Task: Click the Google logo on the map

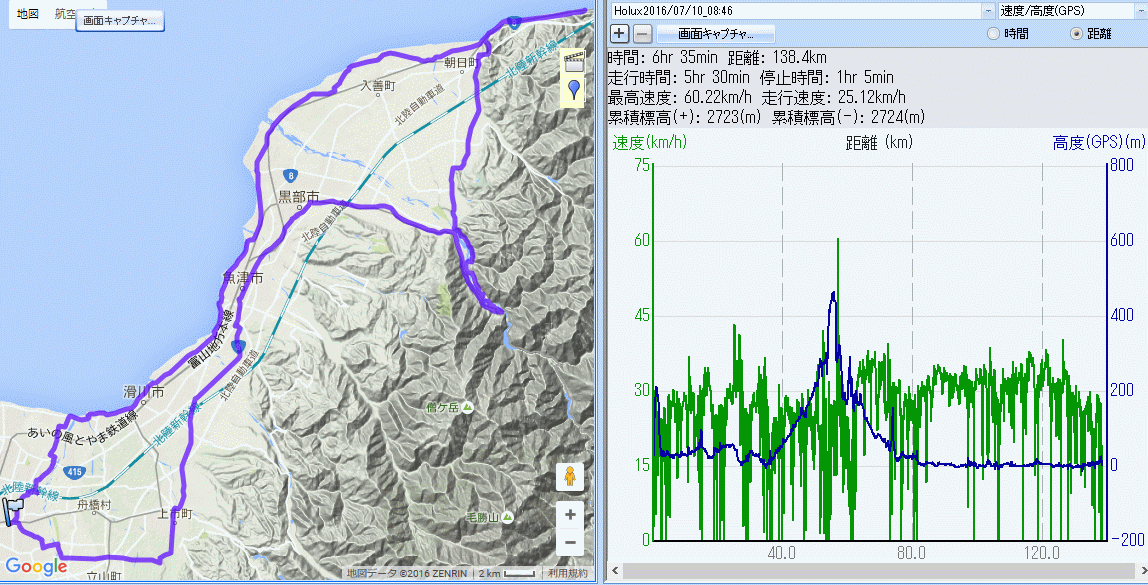Action: (36, 567)
